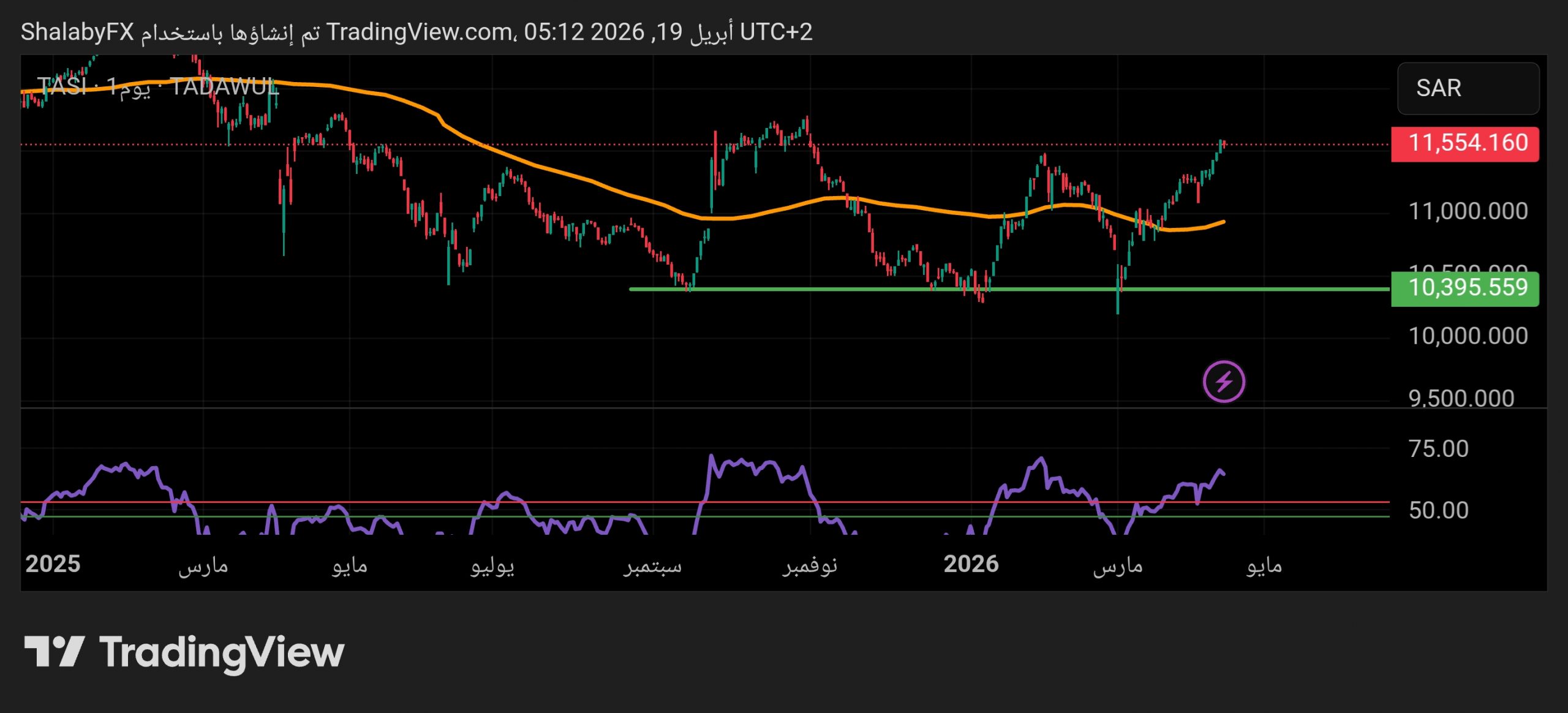The width and height of the screenshot is (1568, 713).
Task: Click the red 11,554.160 price label
Action: coord(1464,143)
